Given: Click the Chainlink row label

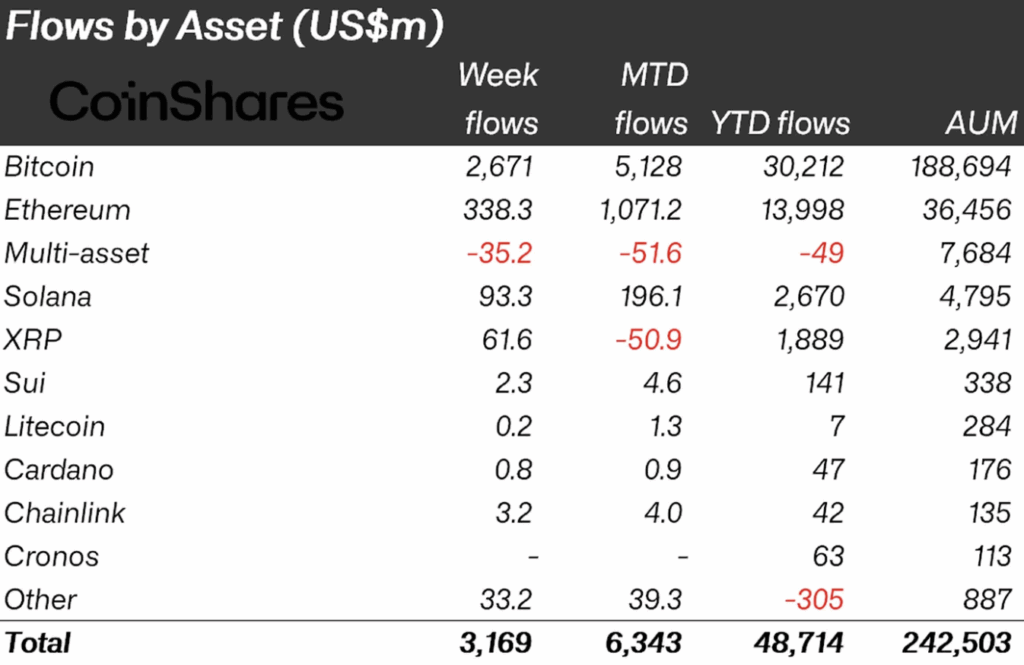Looking at the screenshot, I should pyautogui.click(x=65, y=513).
